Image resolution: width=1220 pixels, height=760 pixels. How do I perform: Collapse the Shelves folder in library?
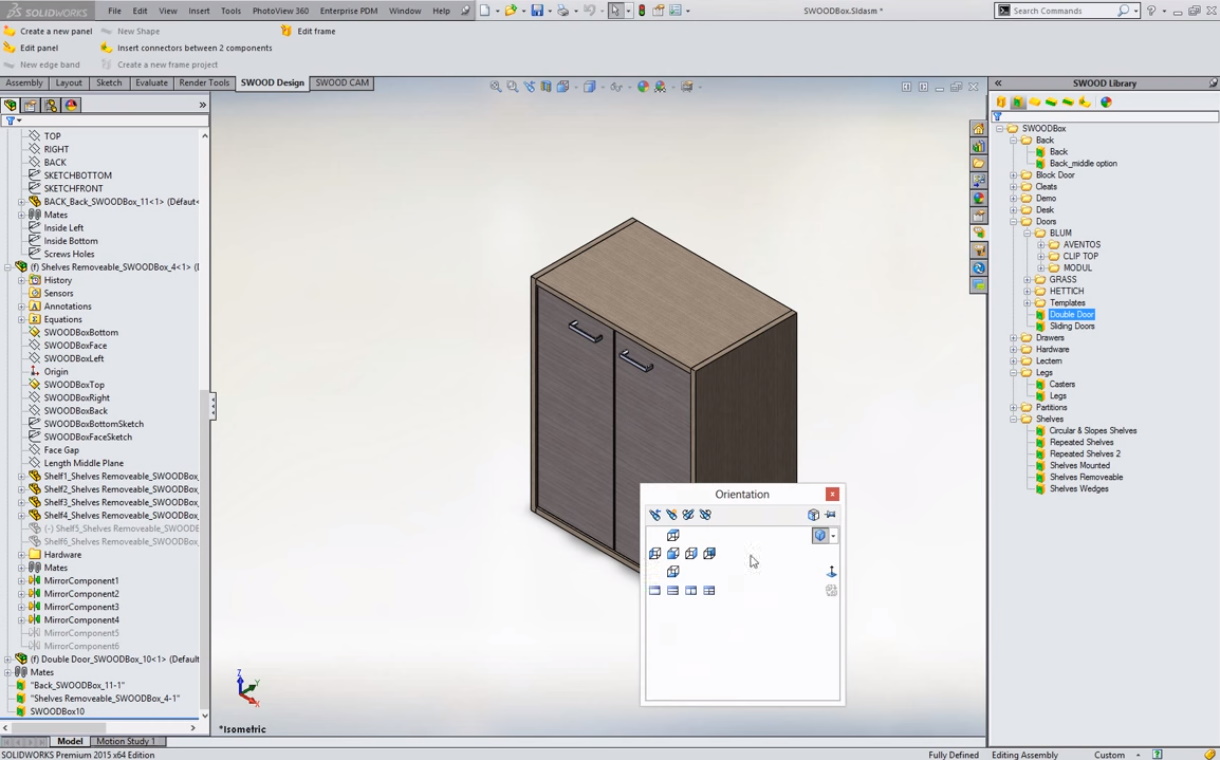coord(1013,419)
